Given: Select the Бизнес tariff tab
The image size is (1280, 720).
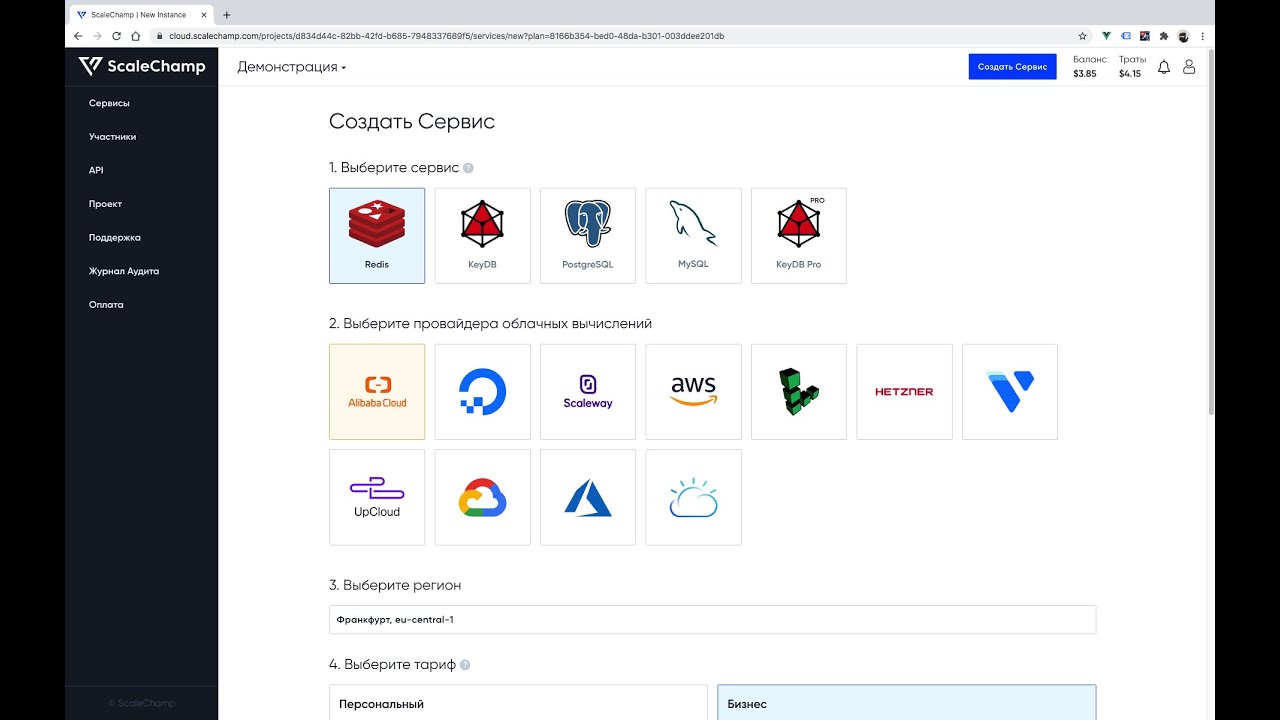Looking at the screenshot, I should [906, 702].
